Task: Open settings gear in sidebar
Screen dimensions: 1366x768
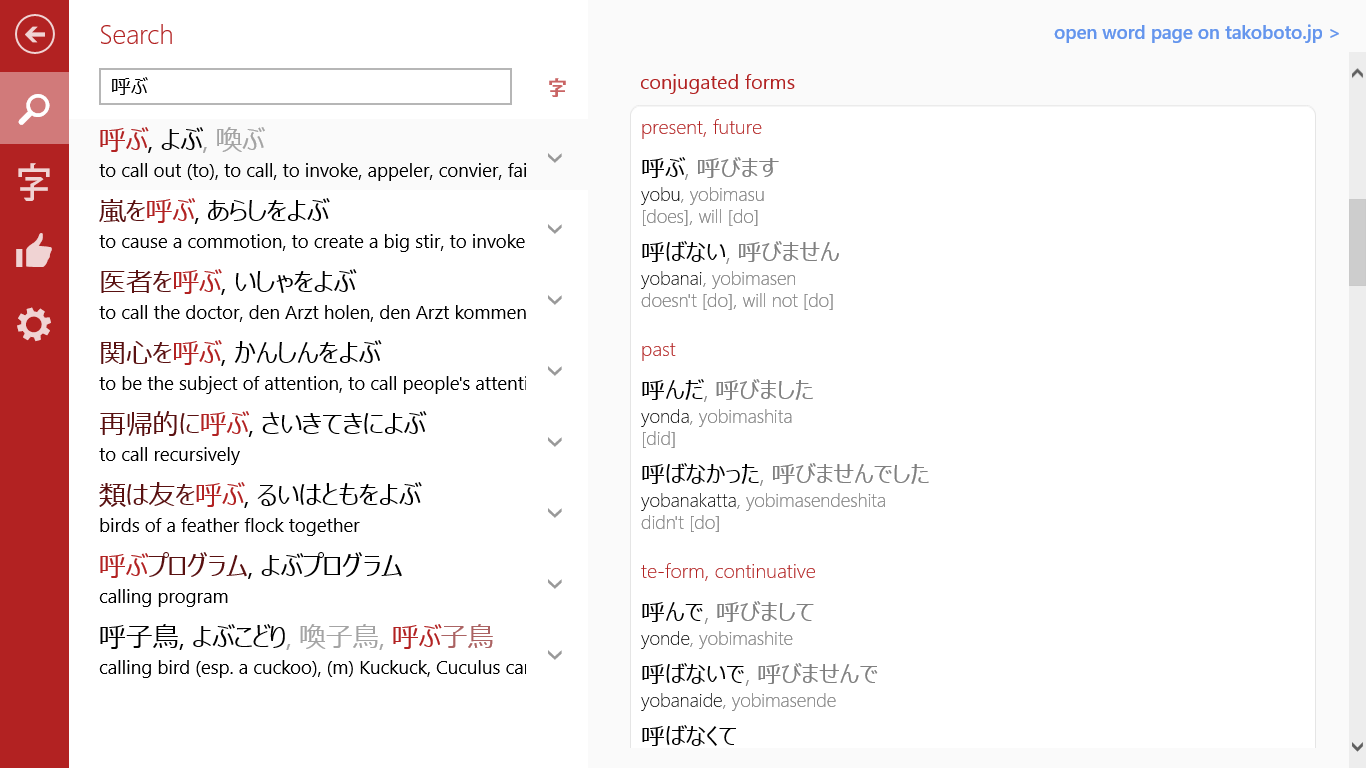Action: pos(34,324)
